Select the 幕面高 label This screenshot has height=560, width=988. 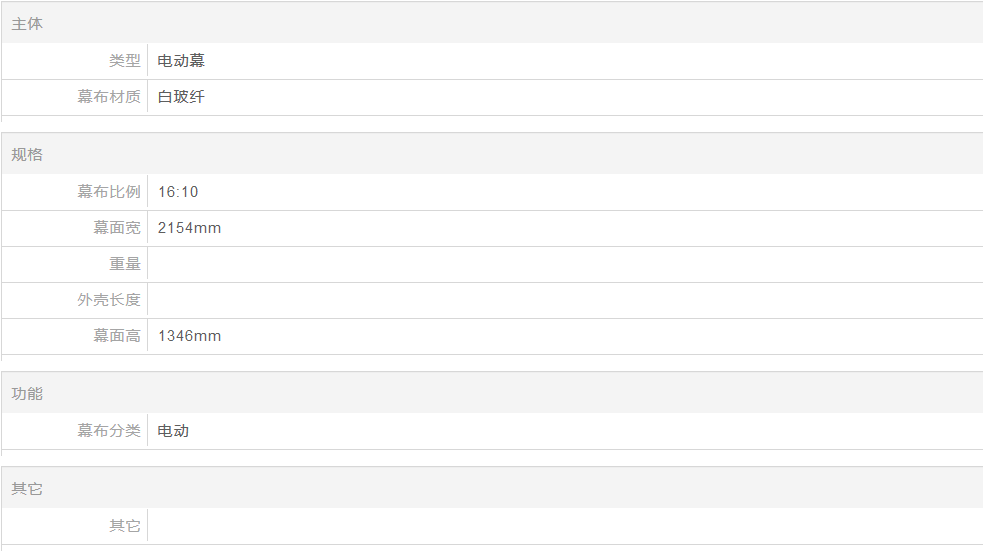pyautogui.click(x=117, y=336)
